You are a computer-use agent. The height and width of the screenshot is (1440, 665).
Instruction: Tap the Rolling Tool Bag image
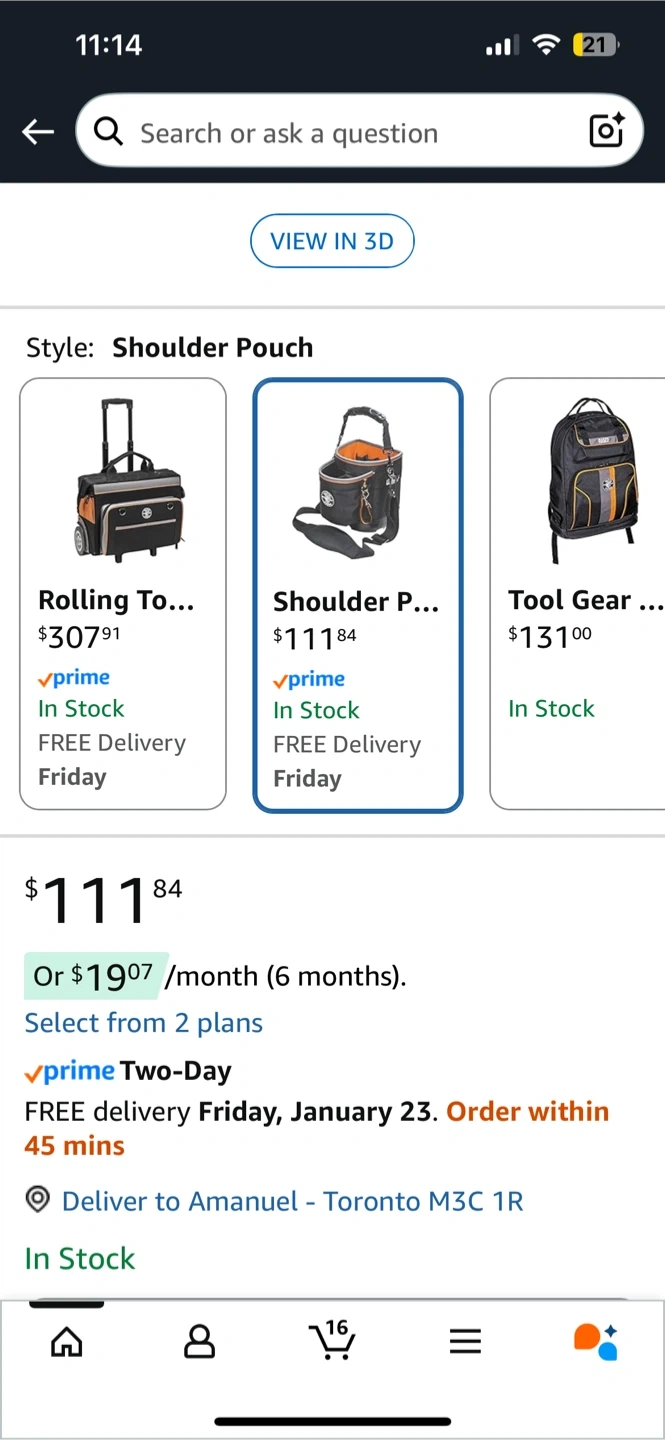pyautogui.click(x=122, y=480)
